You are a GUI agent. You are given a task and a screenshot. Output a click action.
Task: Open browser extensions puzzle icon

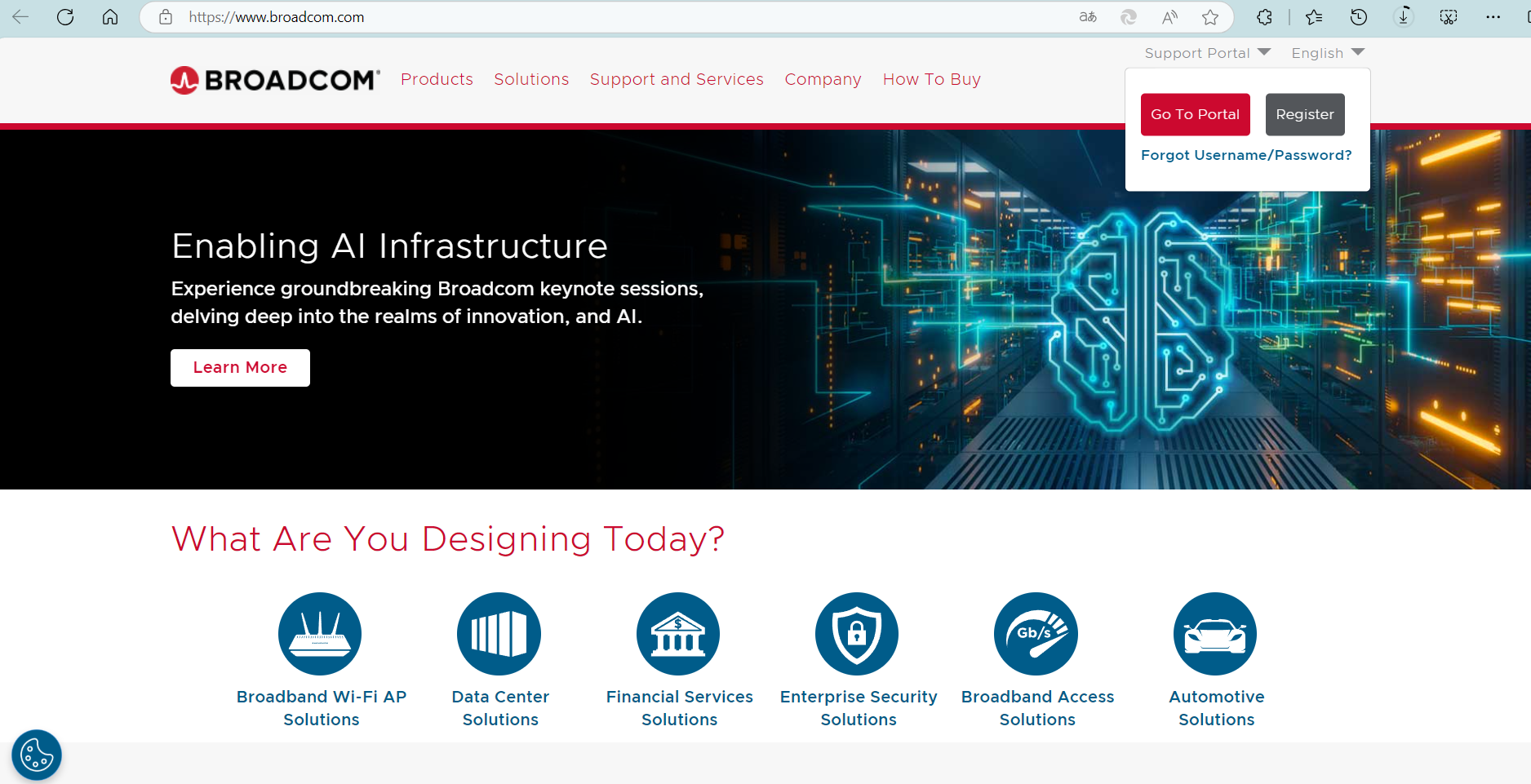(x=1264, y=17)
